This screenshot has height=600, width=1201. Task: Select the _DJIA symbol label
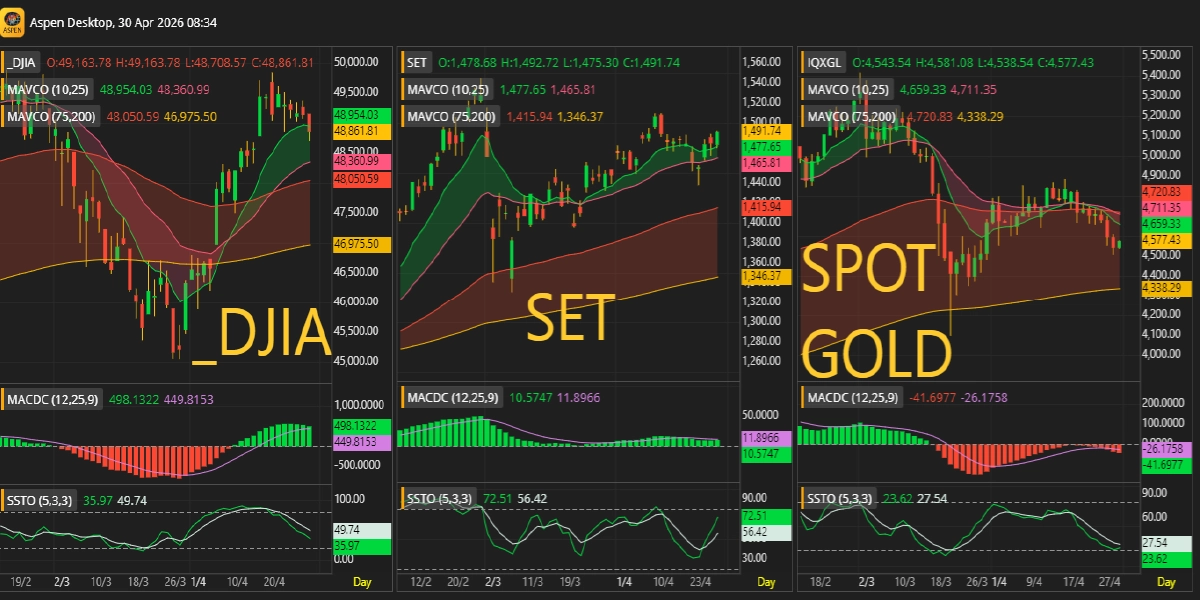[x=21, y=63]
